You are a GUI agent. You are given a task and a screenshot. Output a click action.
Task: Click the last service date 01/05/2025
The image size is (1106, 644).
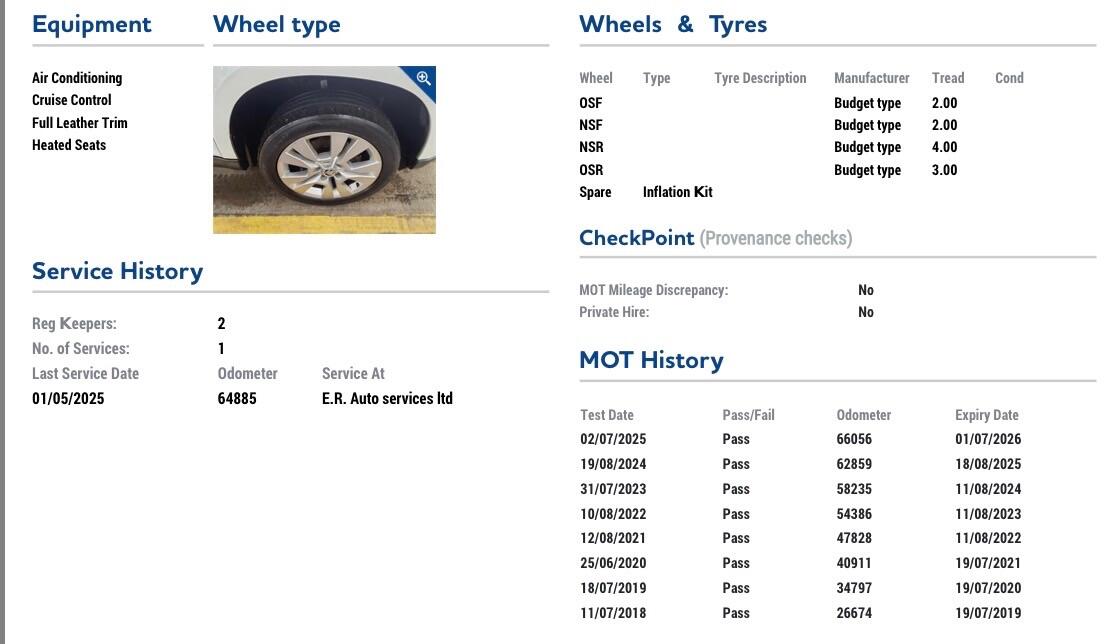pos(68,398)
